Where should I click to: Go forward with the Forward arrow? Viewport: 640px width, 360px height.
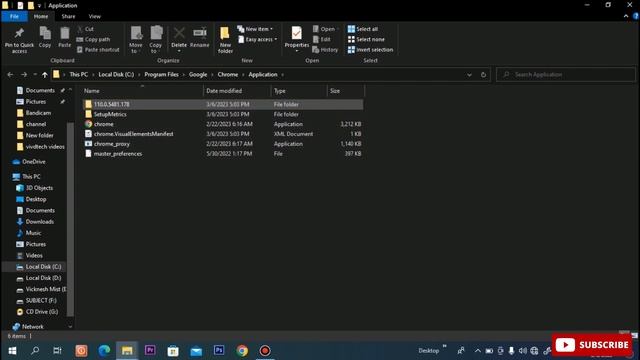click(x=24, y=75)
